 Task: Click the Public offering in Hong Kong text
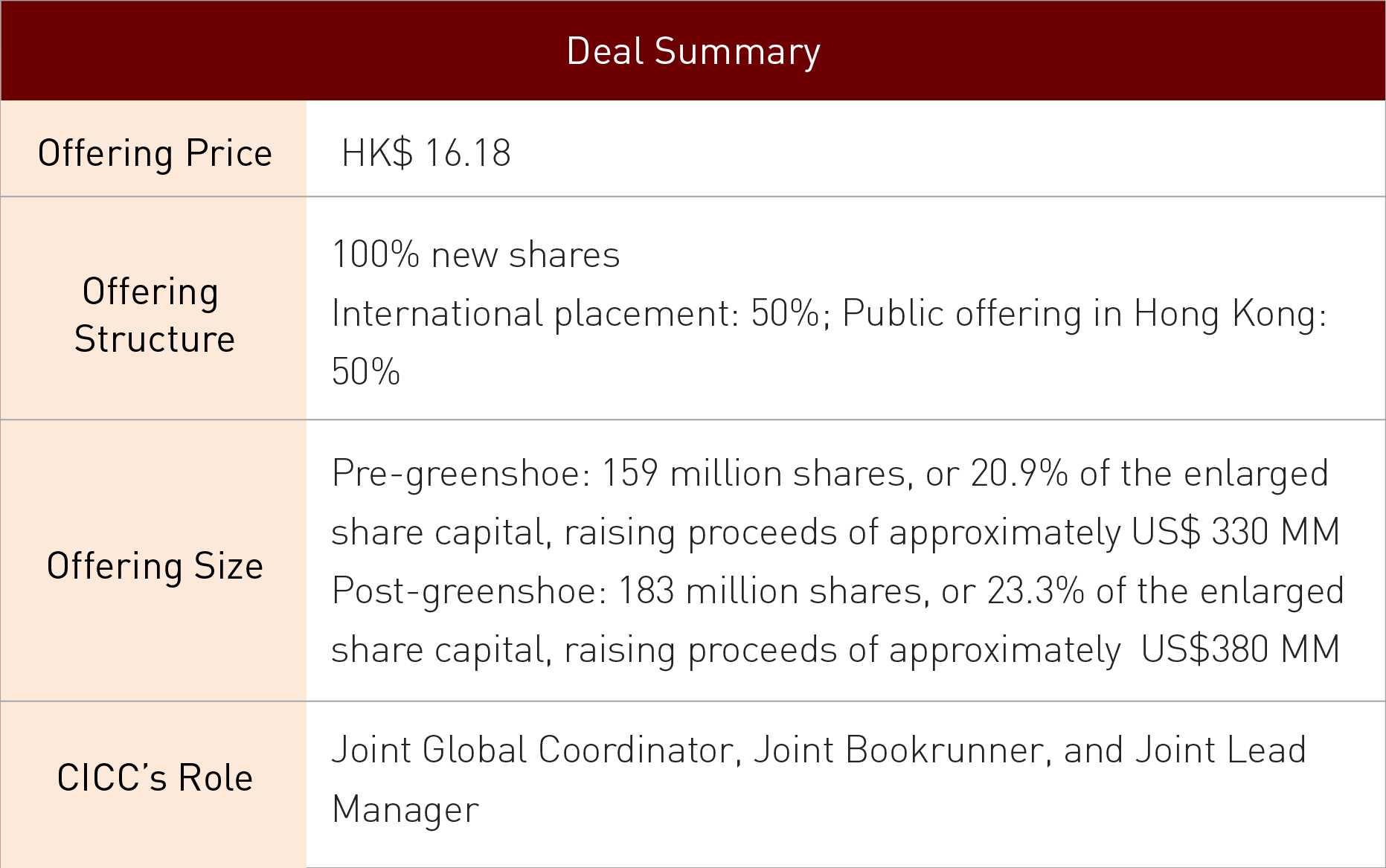pos(1083,313)
